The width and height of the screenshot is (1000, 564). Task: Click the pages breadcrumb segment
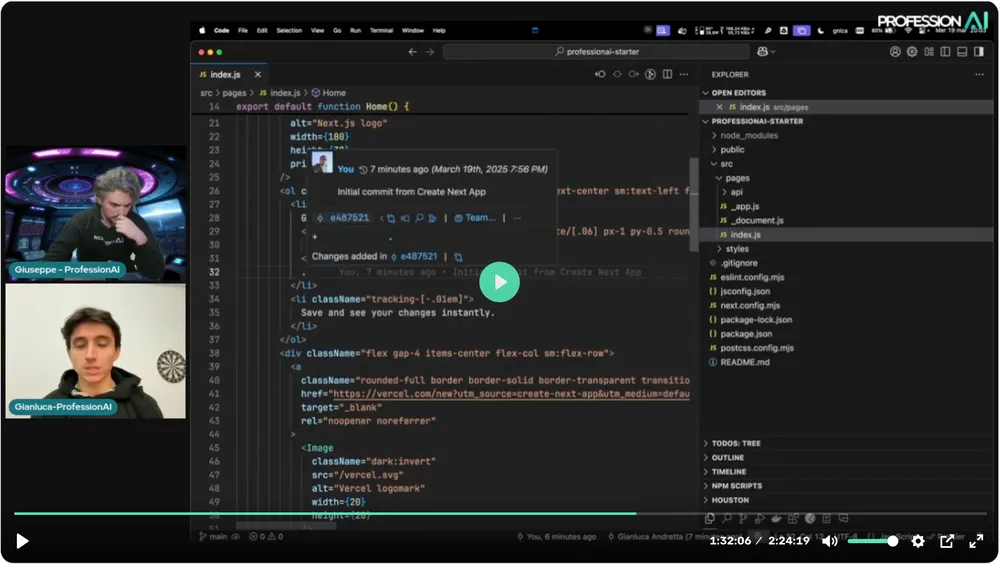point(234,93)
